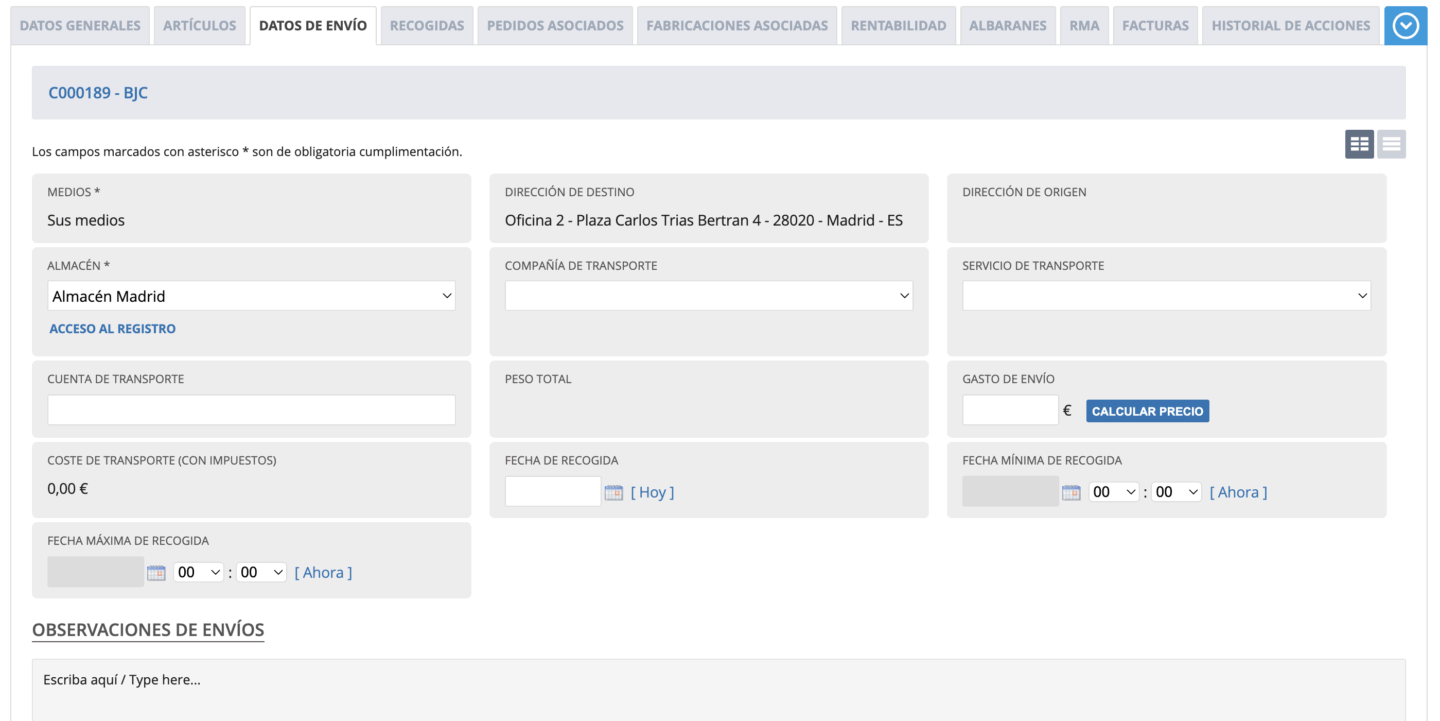Select minutes for Fecha Máxima de Recogida
1440x721 pixels.
pyautogui.click(x=262, y=573)
